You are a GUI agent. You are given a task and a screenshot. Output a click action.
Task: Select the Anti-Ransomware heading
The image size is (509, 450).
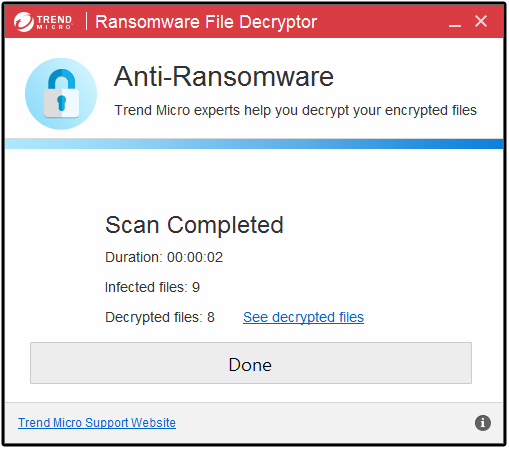pyautogui.click(x=224, y=76)
